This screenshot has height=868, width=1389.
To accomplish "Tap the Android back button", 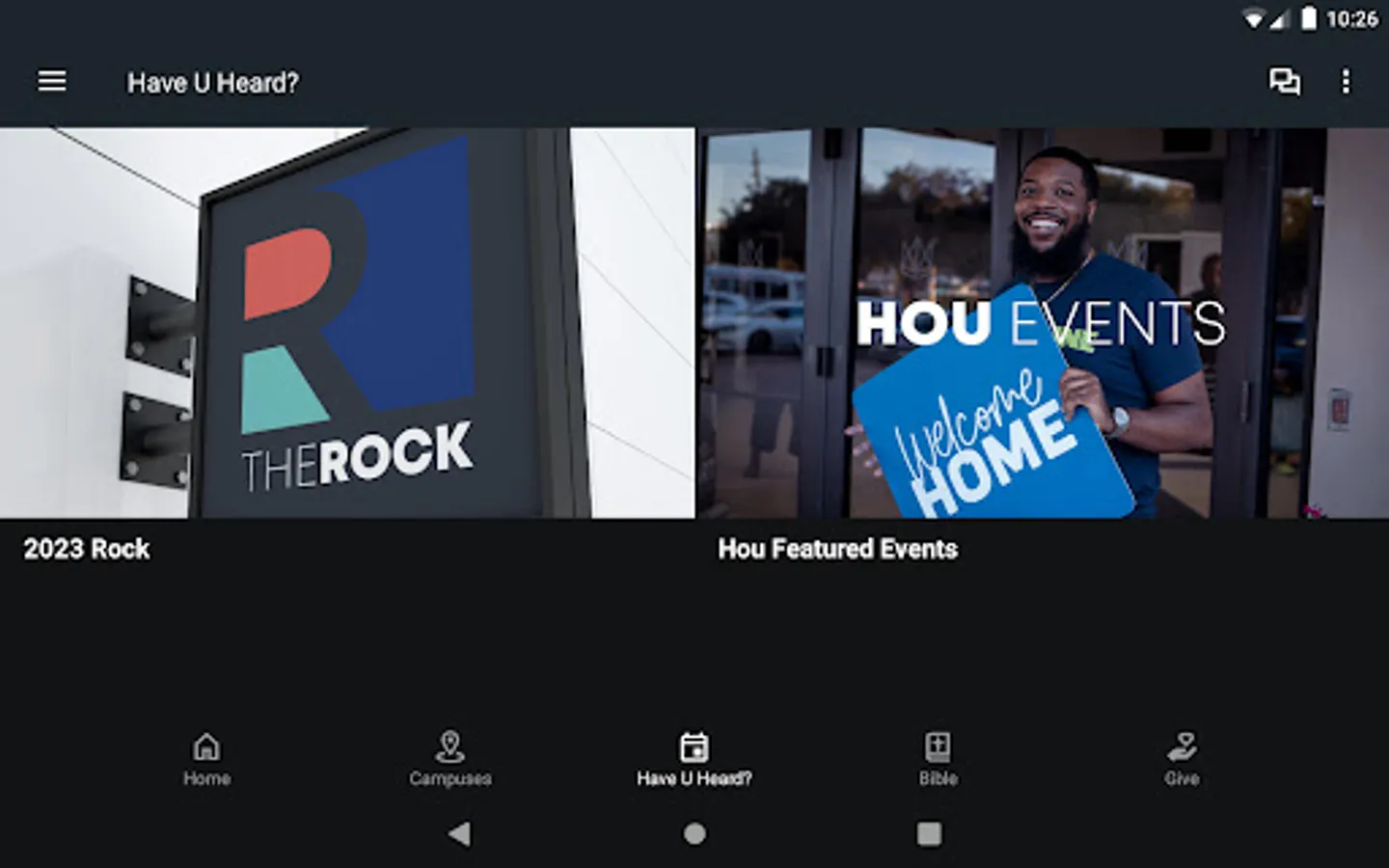I will coord(460,833).
